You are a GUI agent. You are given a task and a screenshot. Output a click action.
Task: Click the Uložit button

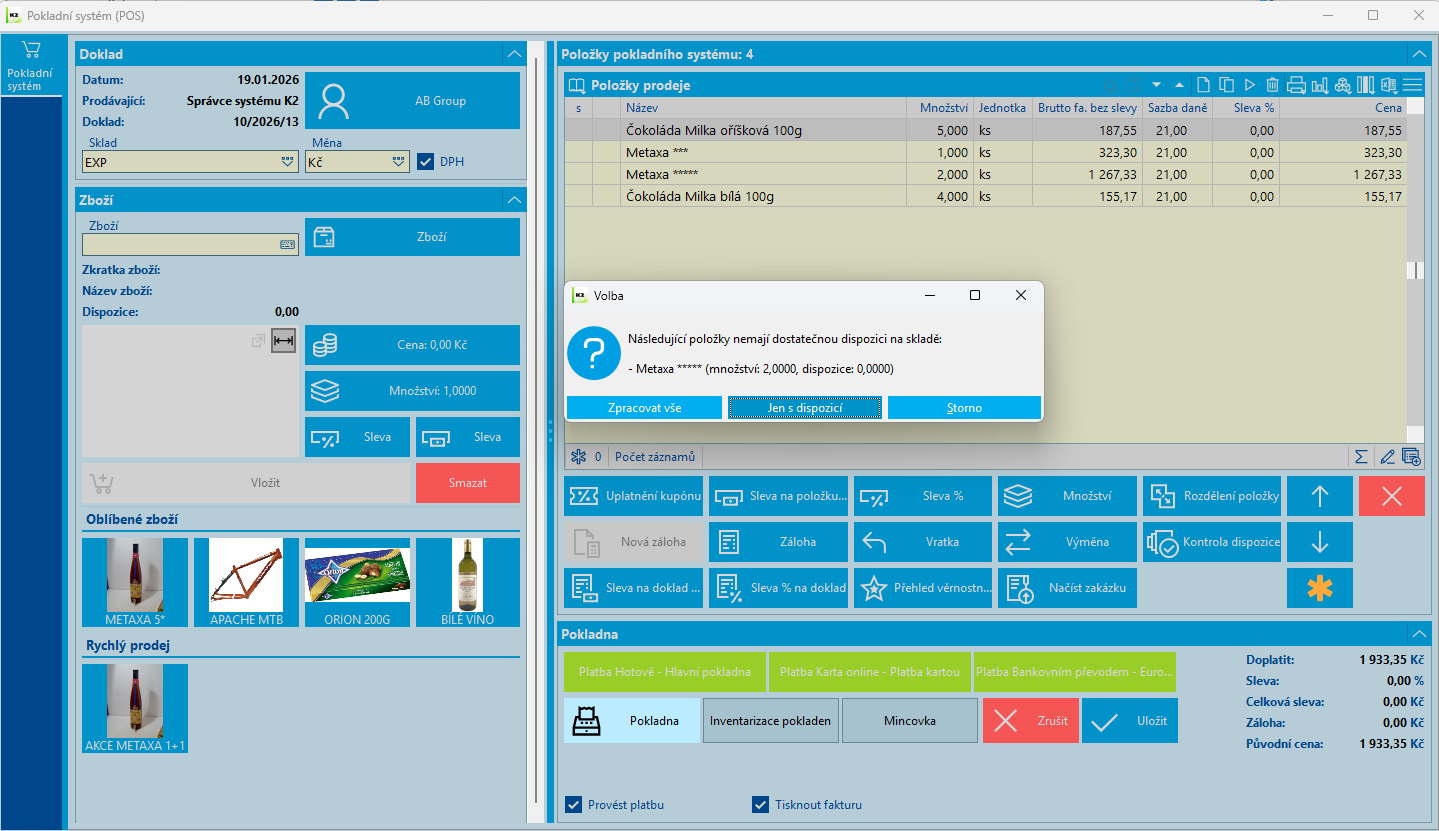click(1130, 721)
